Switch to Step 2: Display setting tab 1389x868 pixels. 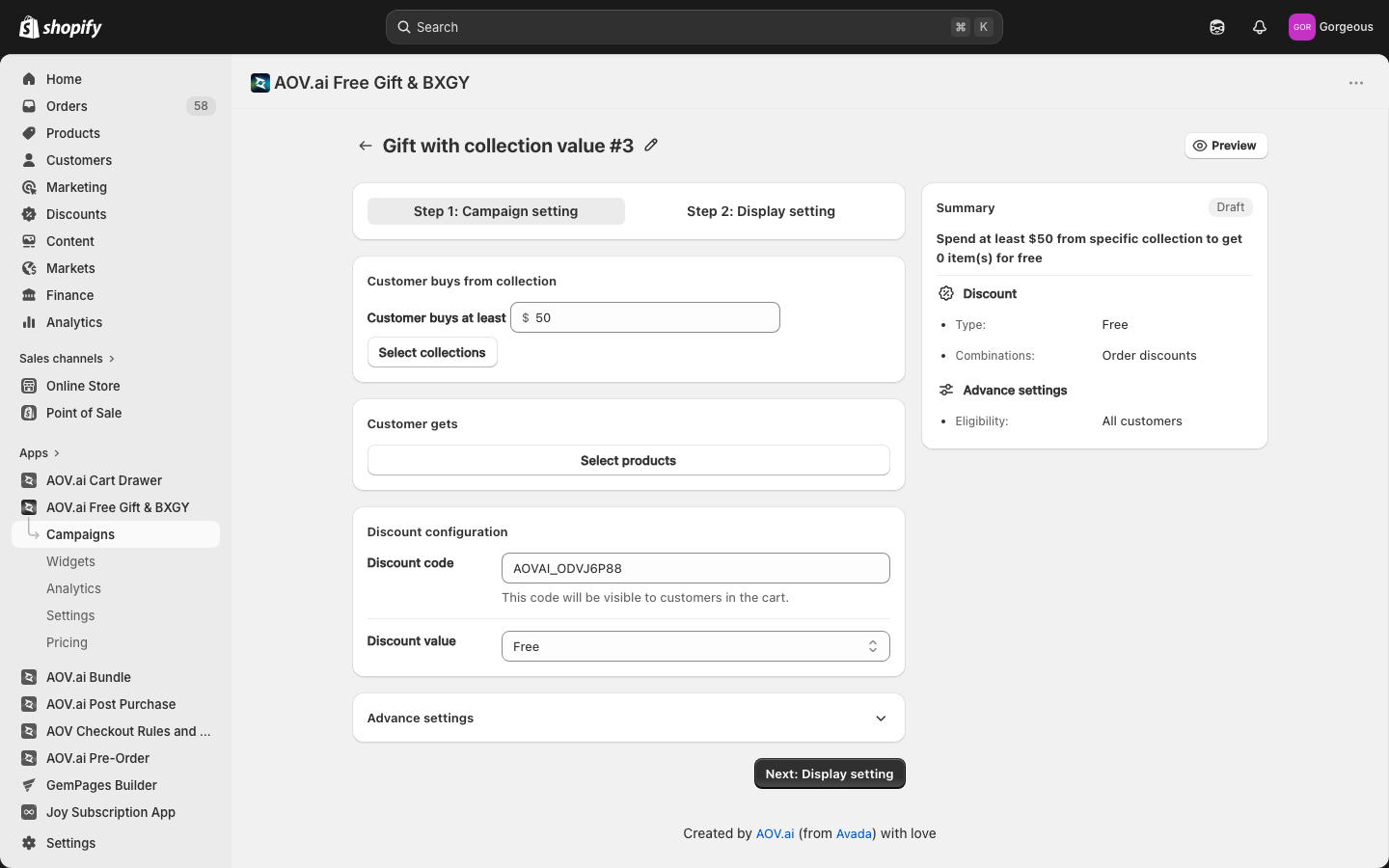click(761, 211)
